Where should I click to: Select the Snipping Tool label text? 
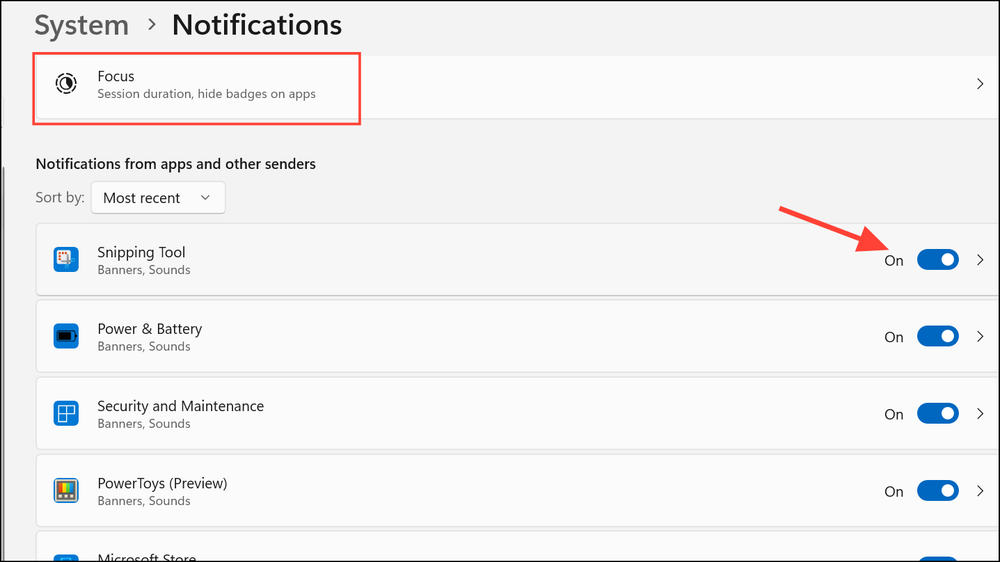(x=141, y=252)
